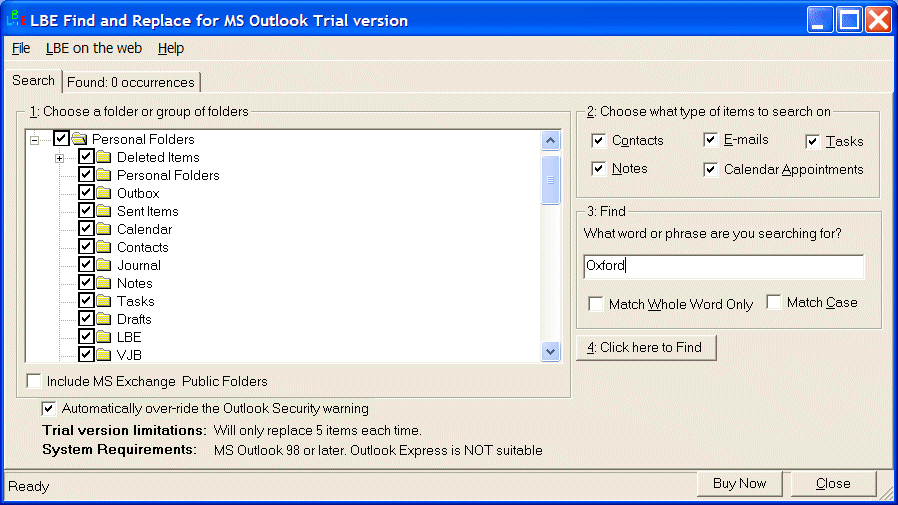Click the '4: Click here to Find' button
Image resolution: width=898 pixels, height=505 pixels.
645,348
